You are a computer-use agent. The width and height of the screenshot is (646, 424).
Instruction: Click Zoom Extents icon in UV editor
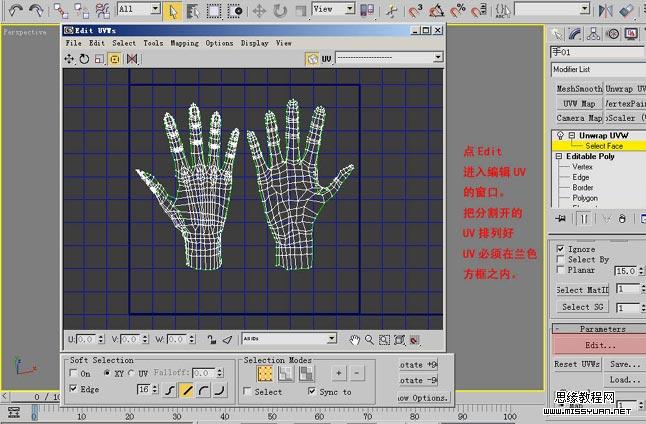[399, 340]
